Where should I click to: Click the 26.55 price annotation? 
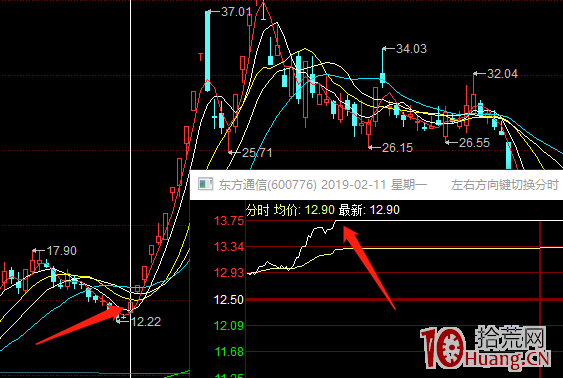tap(474, 143)
